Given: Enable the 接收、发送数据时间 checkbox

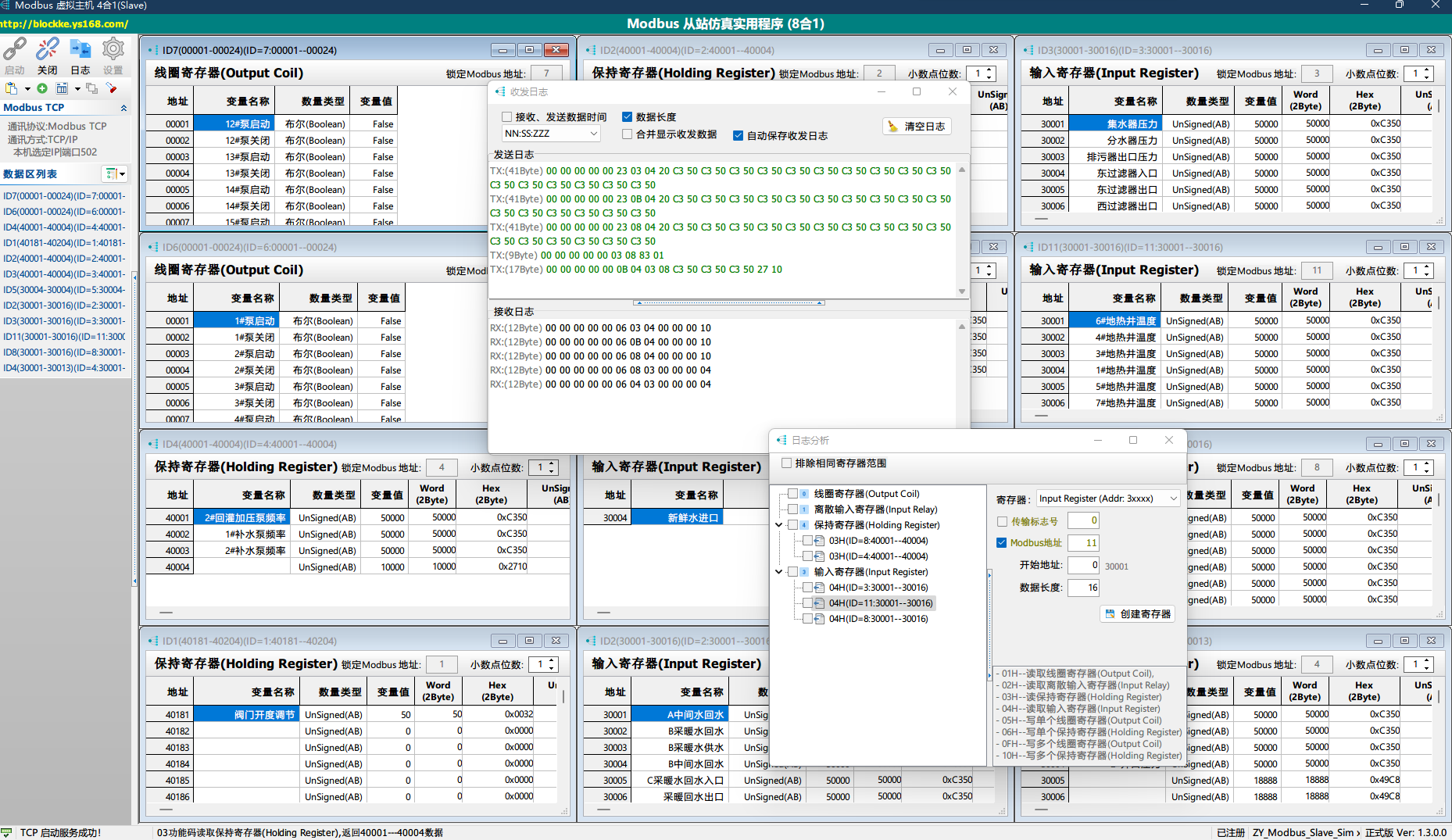Looking at the screenshot, I should [507, 117].
